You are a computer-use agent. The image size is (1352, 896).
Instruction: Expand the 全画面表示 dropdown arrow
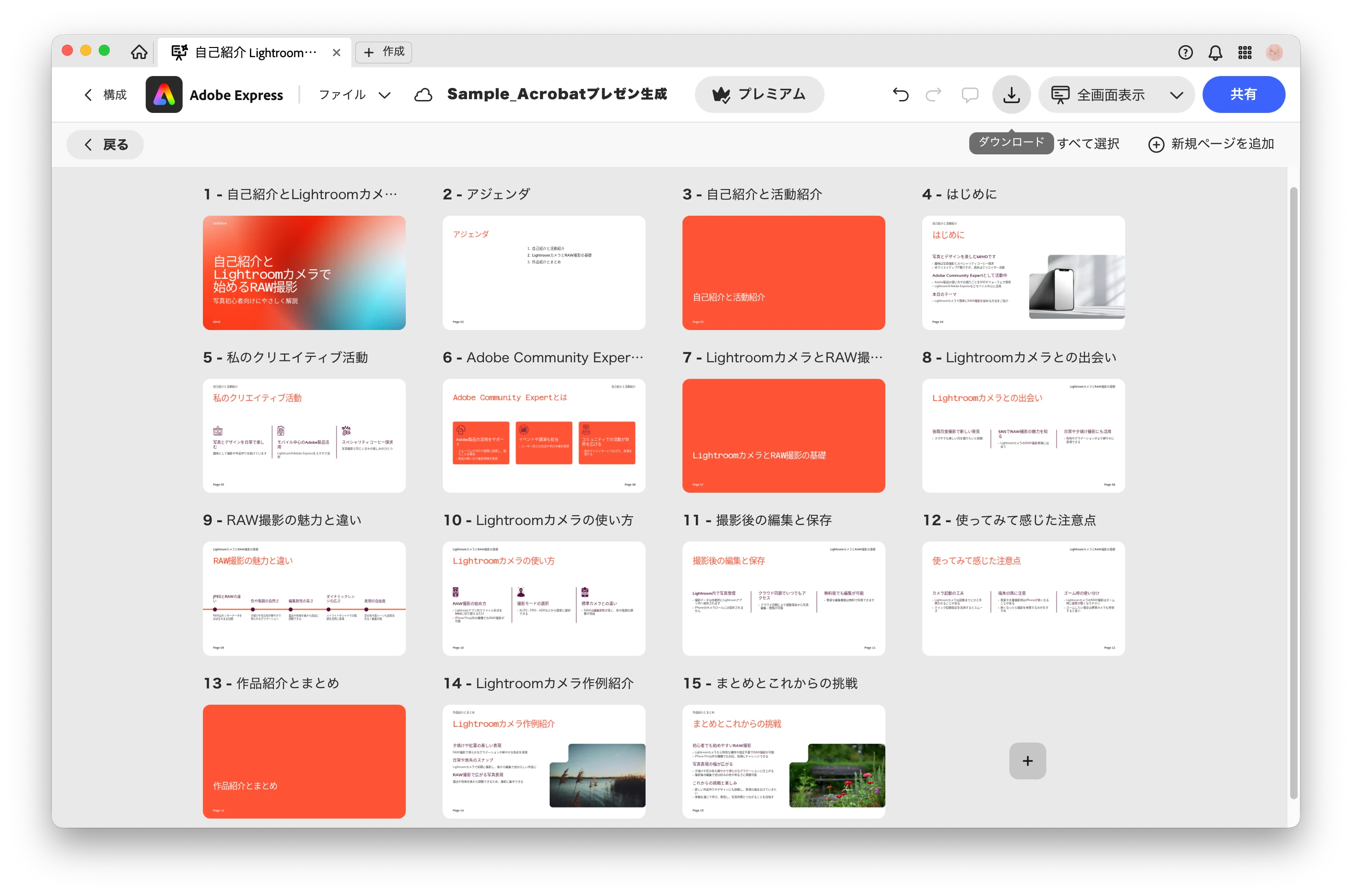pos(1176,95)
